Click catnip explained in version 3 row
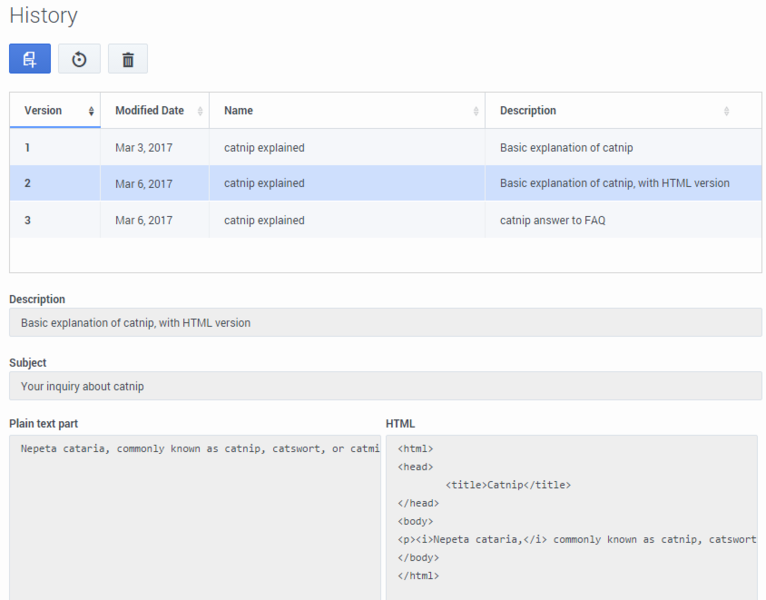This screenshot has height=600, width=766. 347,220
